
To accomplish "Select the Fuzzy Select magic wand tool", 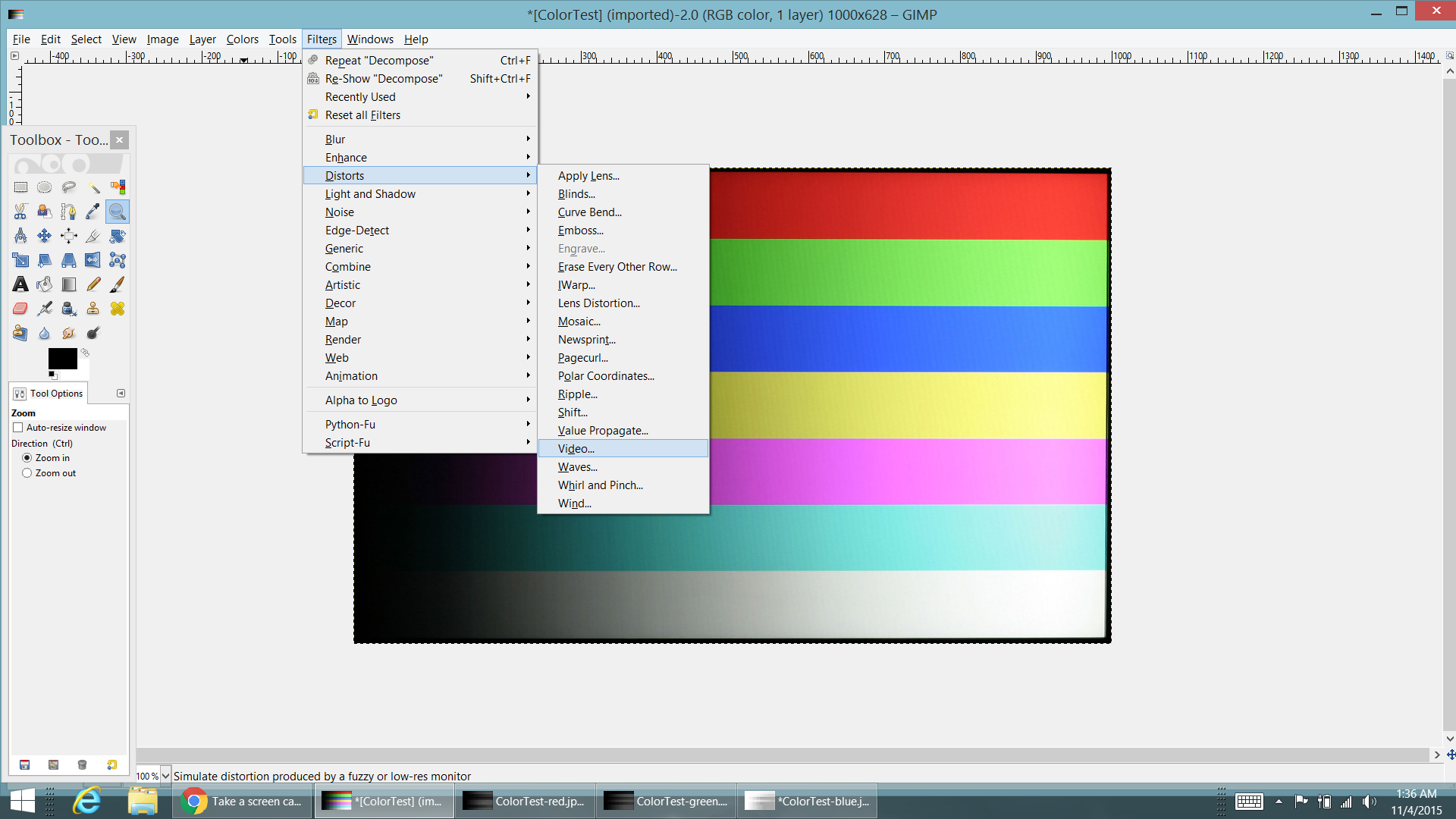I will [93, 187].
